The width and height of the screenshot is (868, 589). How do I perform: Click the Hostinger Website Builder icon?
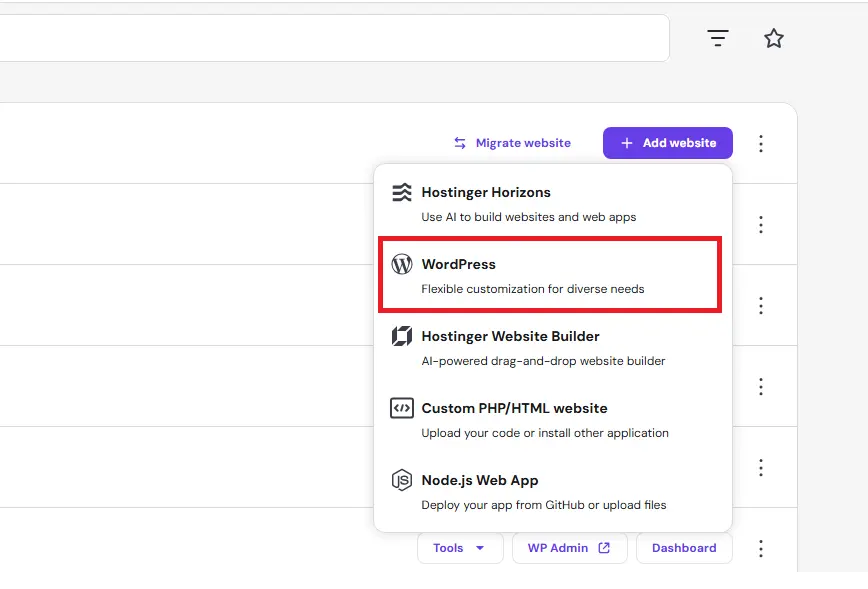[403, 336]
